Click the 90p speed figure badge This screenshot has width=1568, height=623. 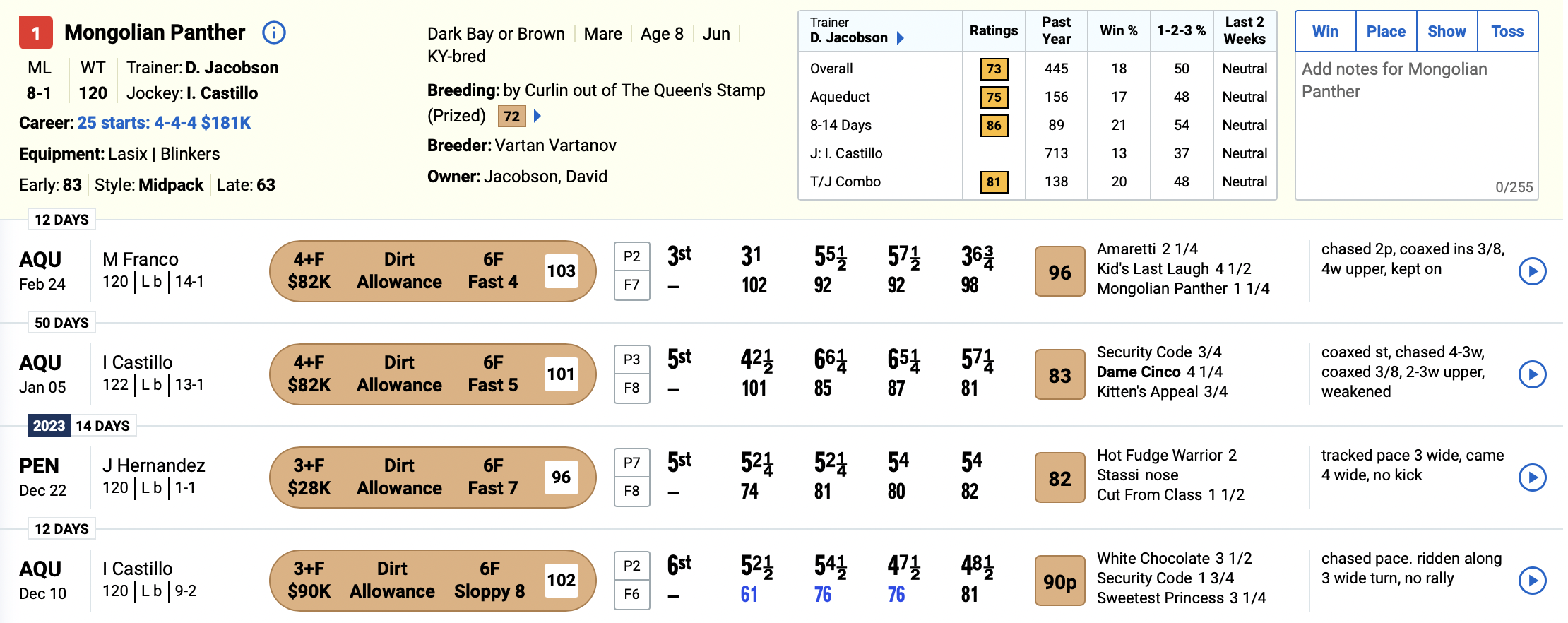(1059, 581)
